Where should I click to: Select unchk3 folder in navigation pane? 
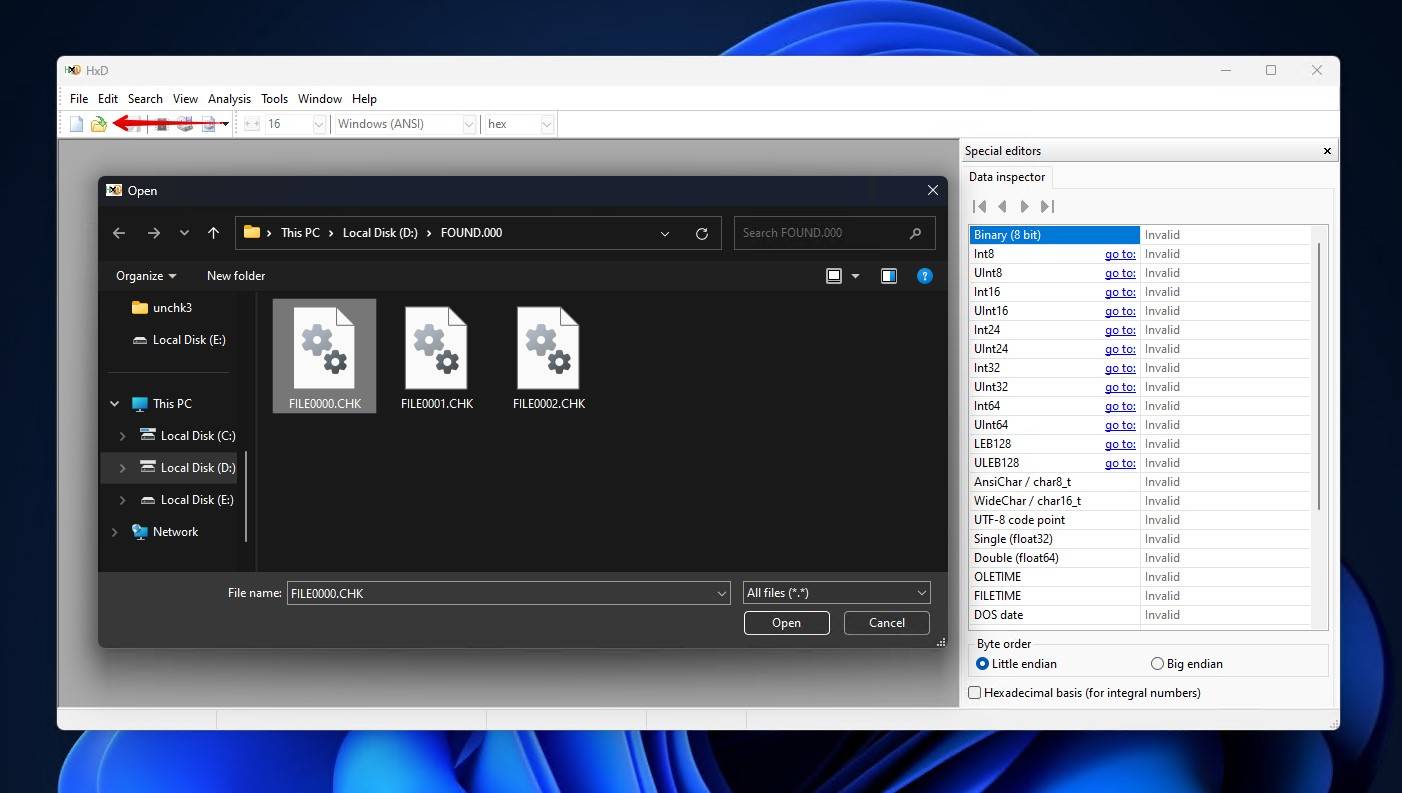tap(161, 308)
